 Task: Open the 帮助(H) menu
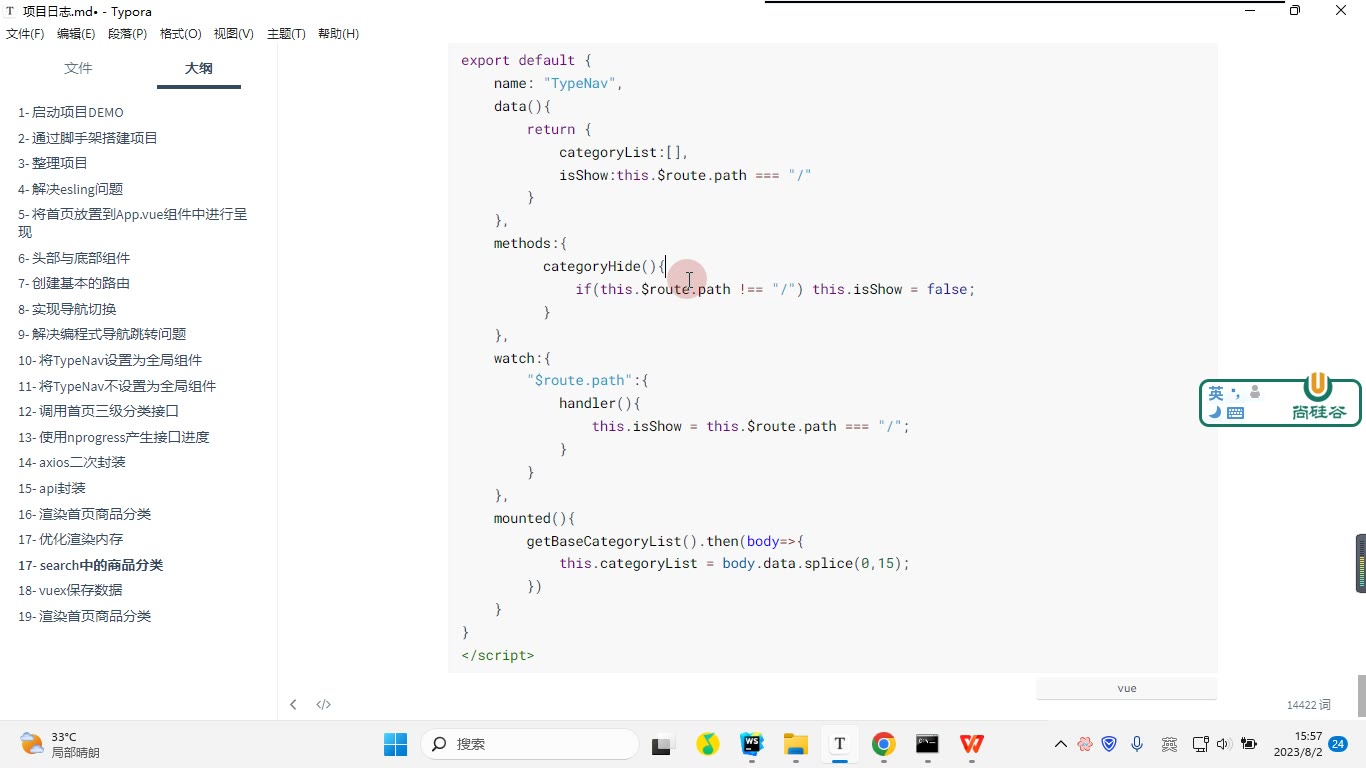(338, 34)
